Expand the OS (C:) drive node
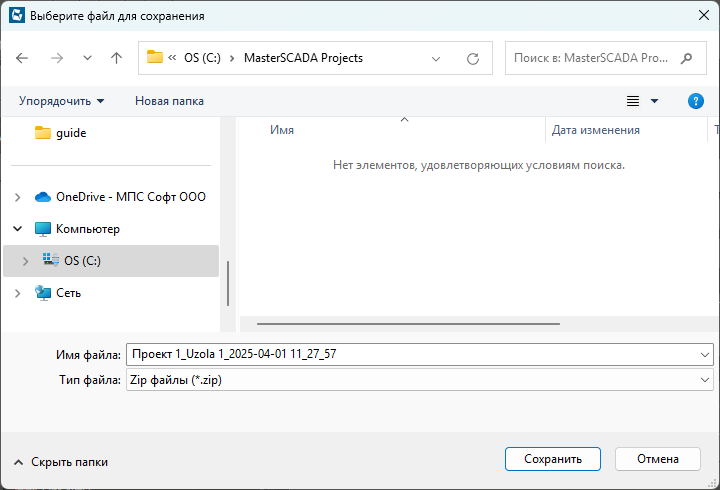Viewport: 720px width, 490px height. click(25, 261)
